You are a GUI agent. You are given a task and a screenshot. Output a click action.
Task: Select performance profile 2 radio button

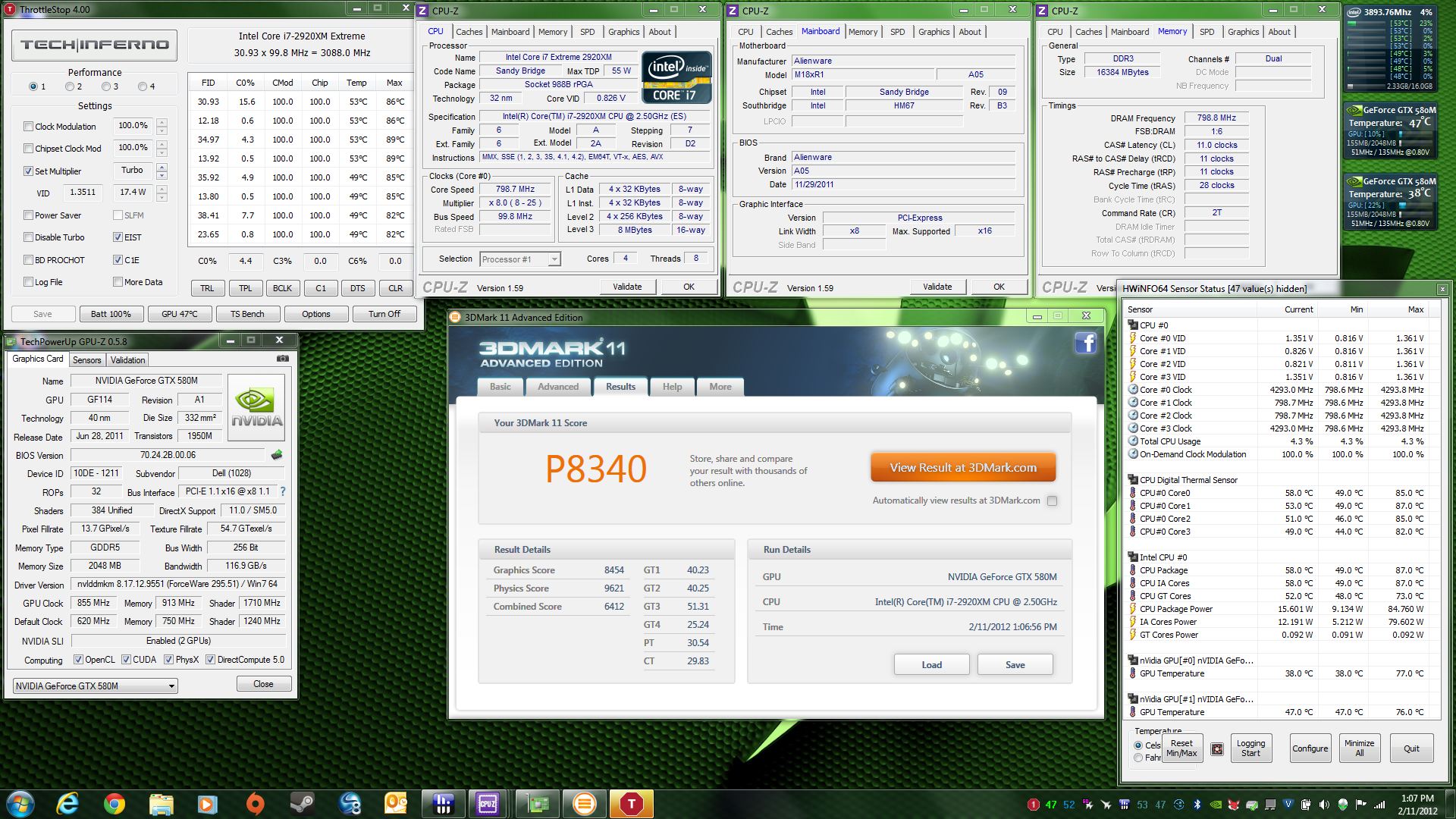pyautogui.click(x=69, y=86)
